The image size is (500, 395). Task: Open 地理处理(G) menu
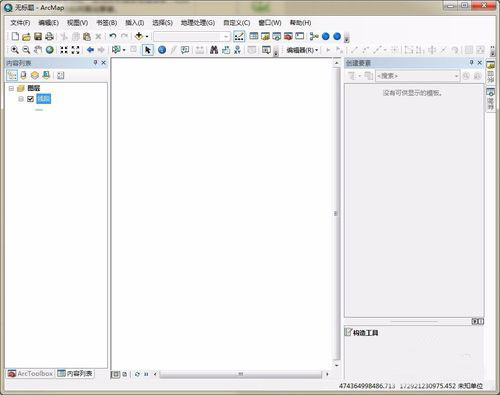coord(198,23)
